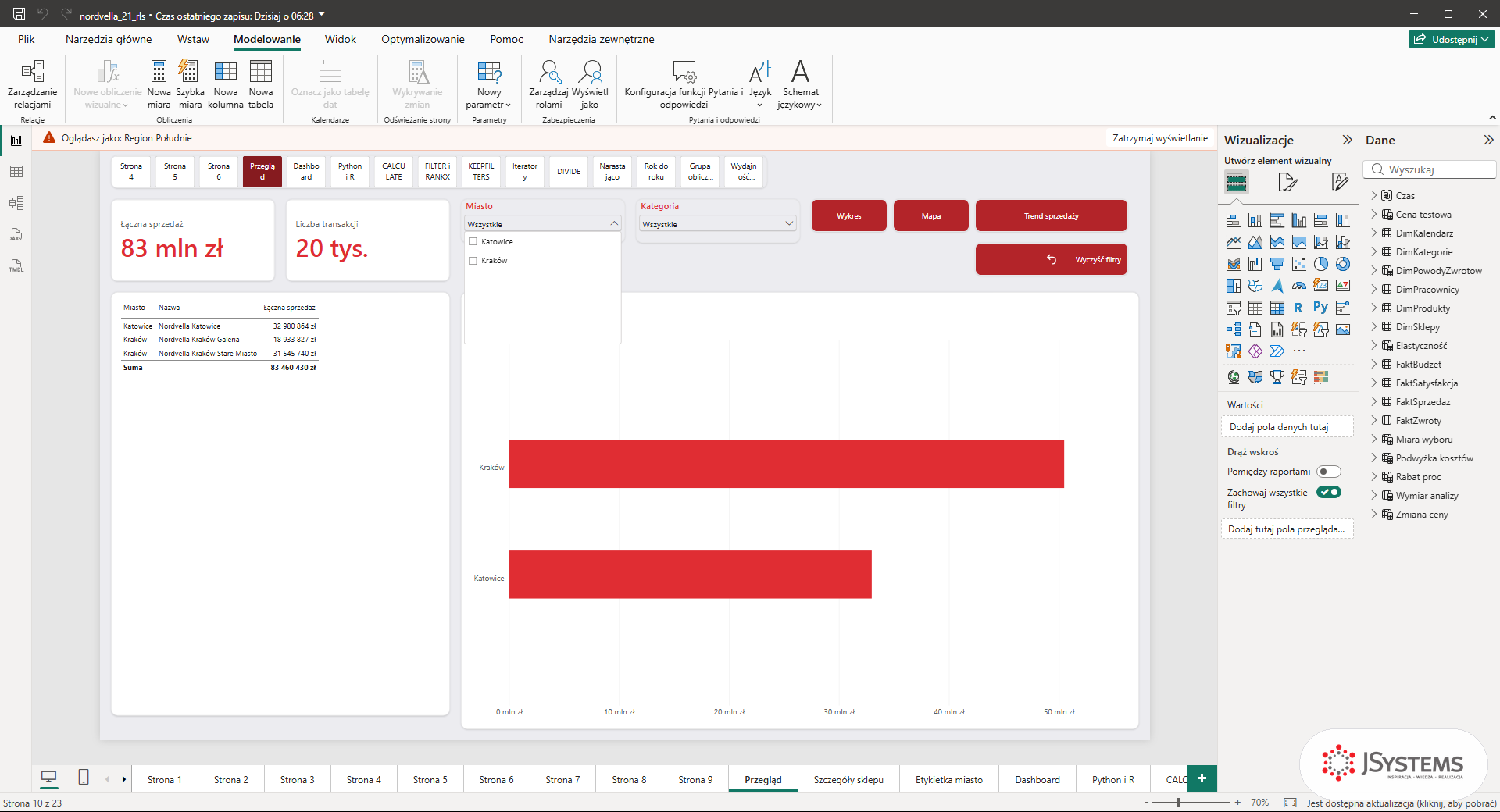This screenshot has width=1500, height=812.
Task: Open Wyświetl jako role viewer
Action: point(590,84)
